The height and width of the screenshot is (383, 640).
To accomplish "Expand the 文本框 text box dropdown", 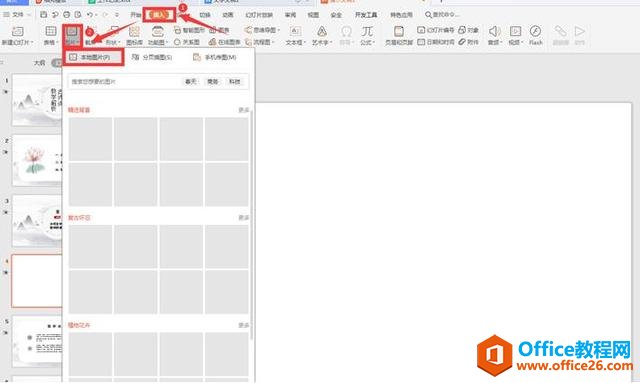I will pyautogui.click(x=296, y=42).
